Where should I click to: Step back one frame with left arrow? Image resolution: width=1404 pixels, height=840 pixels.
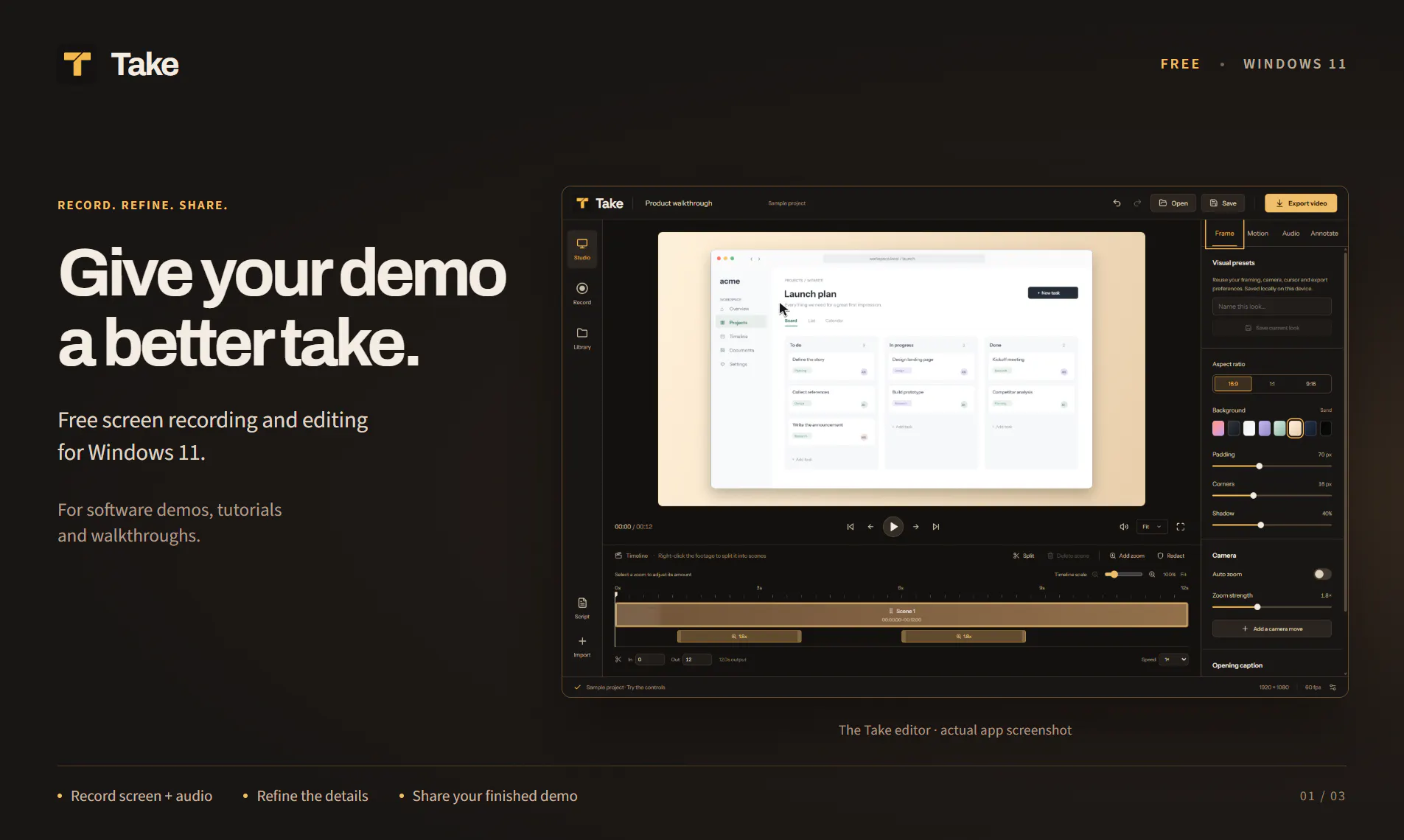870,527
